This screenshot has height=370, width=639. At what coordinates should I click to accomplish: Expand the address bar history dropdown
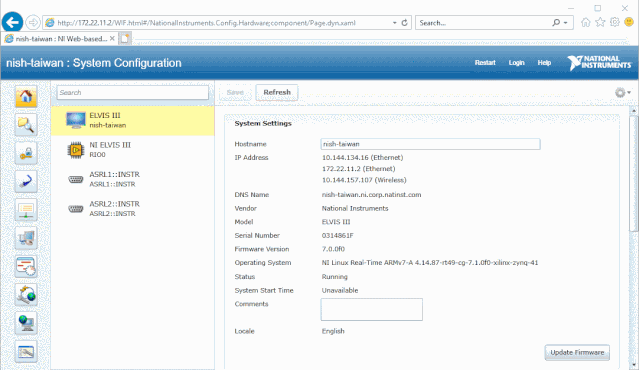[x=394, y=23]
